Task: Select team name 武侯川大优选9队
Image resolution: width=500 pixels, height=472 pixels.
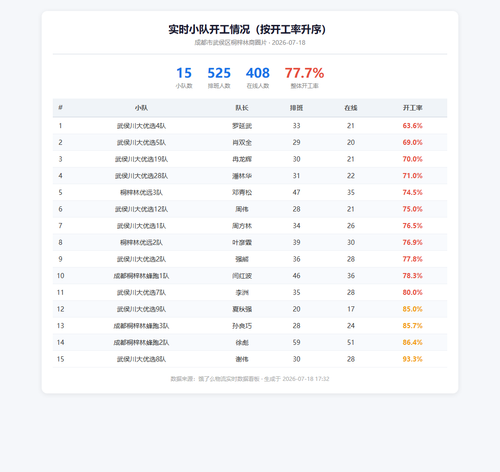Action: click(x=141, y=309)
